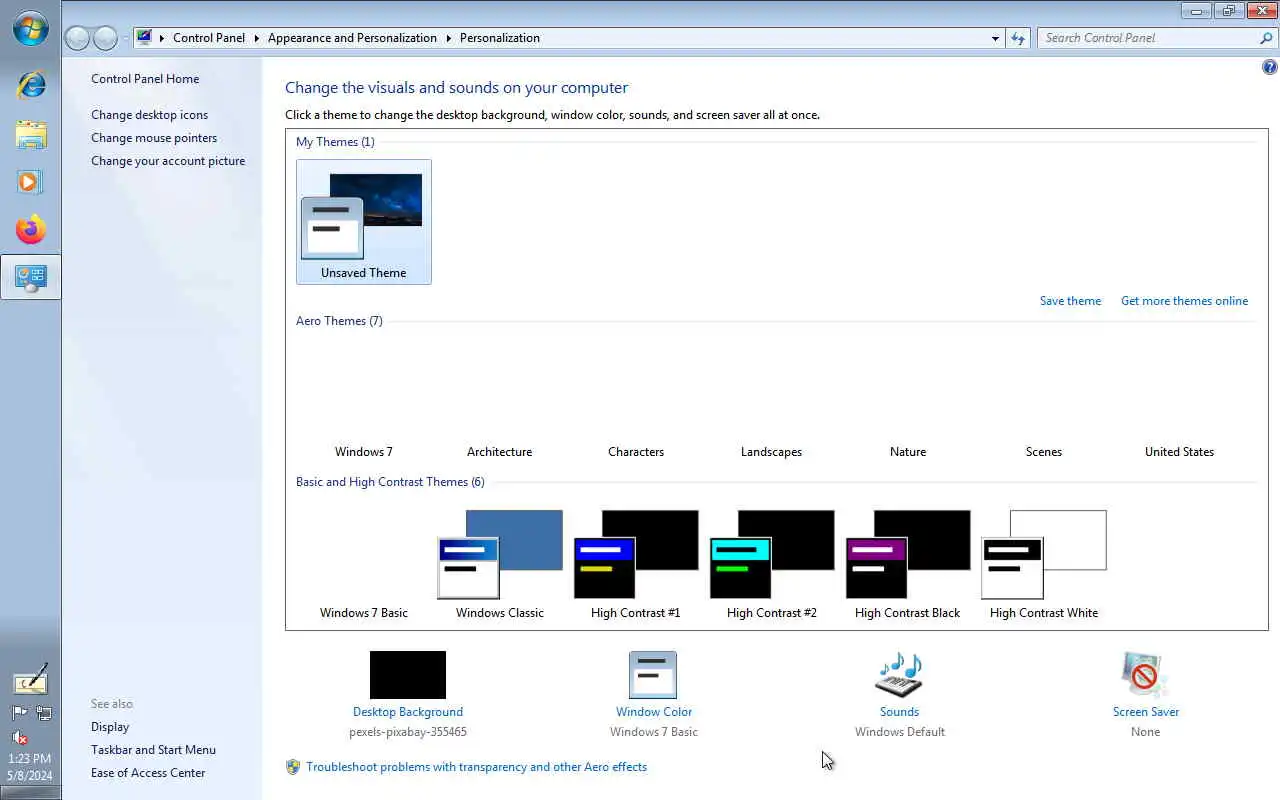This screenshot has width=1280, height=800.
Task: Click the Window Color icon
Action: [653, 675]
